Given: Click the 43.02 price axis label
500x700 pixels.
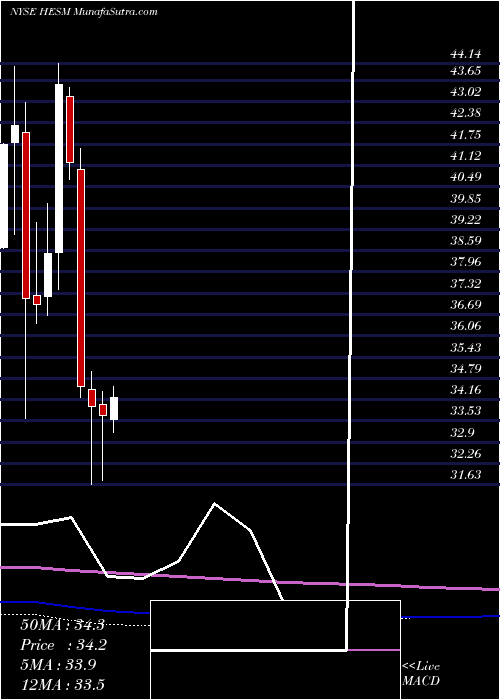Looking at the screenshot, I should (466, 92).
